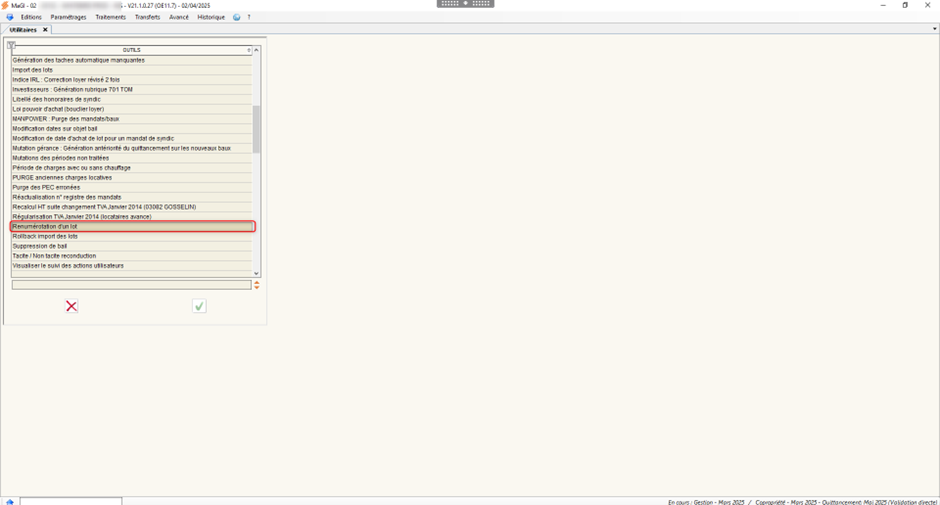This screenshot has width=940, height=505.
Task: Click the OUTILS column header sort arrows
Action: [x=249, y=50]
